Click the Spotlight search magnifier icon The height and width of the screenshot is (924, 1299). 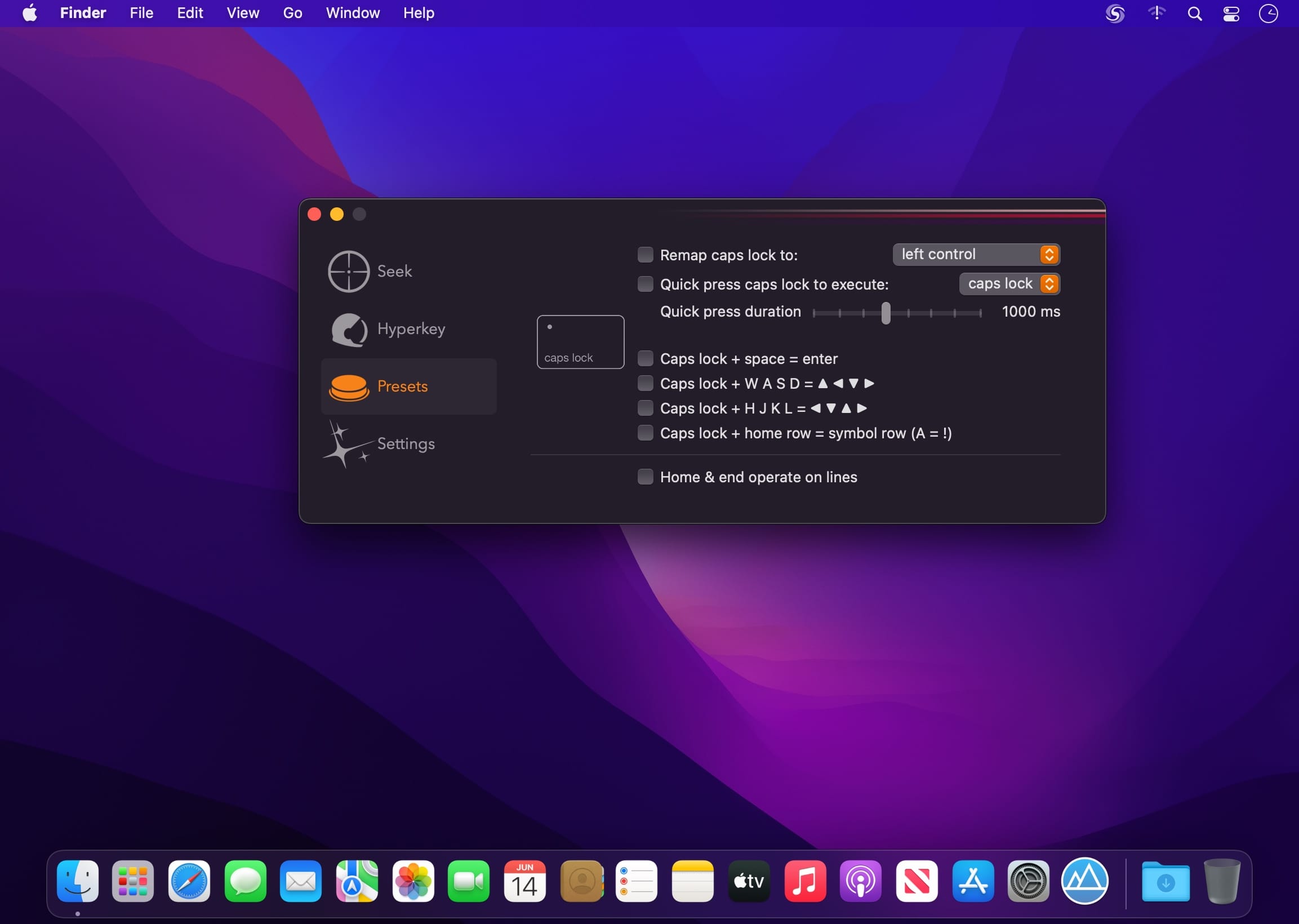pos(1194,13)
